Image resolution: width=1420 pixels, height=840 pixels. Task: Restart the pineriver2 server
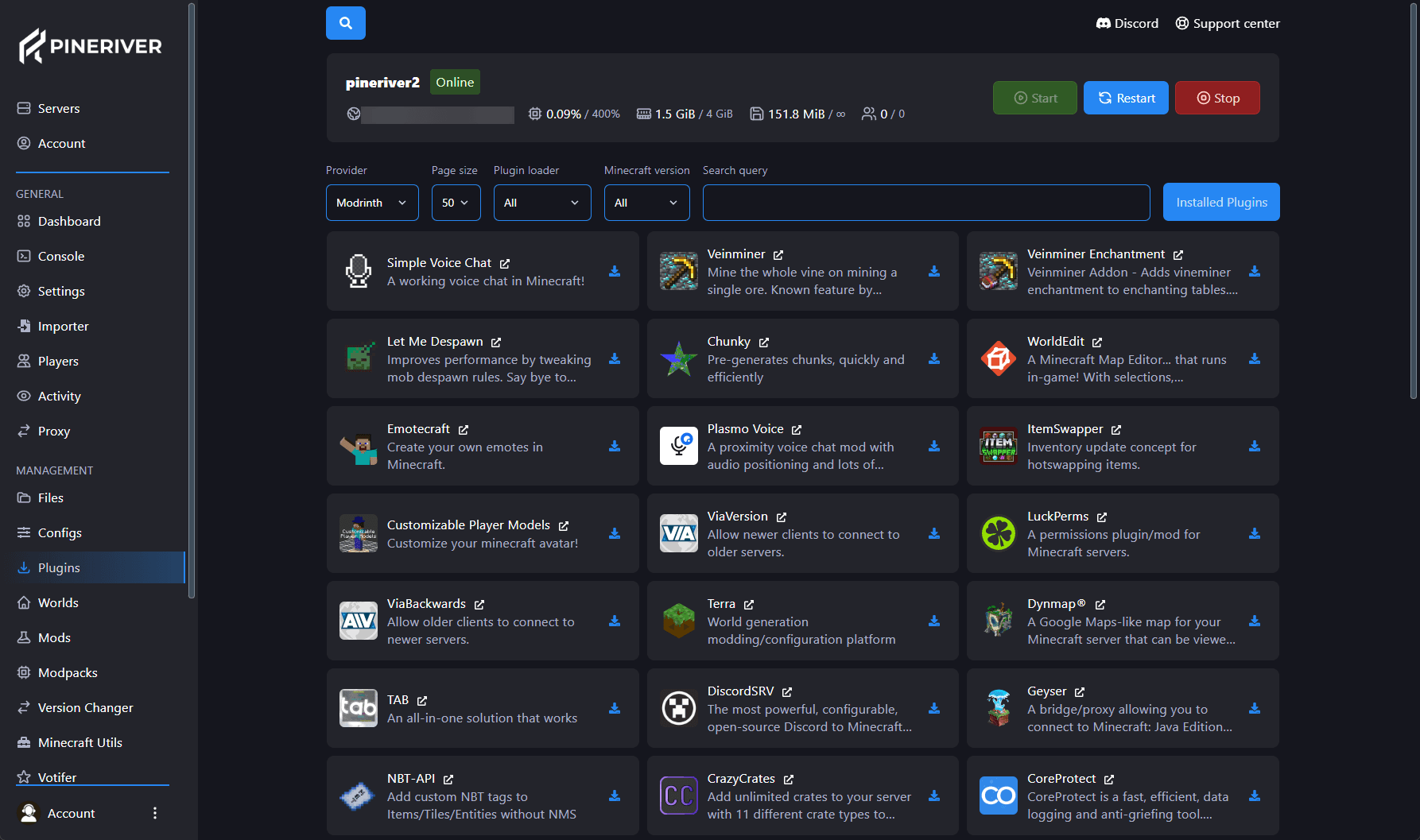click(x=1126, y=98)
